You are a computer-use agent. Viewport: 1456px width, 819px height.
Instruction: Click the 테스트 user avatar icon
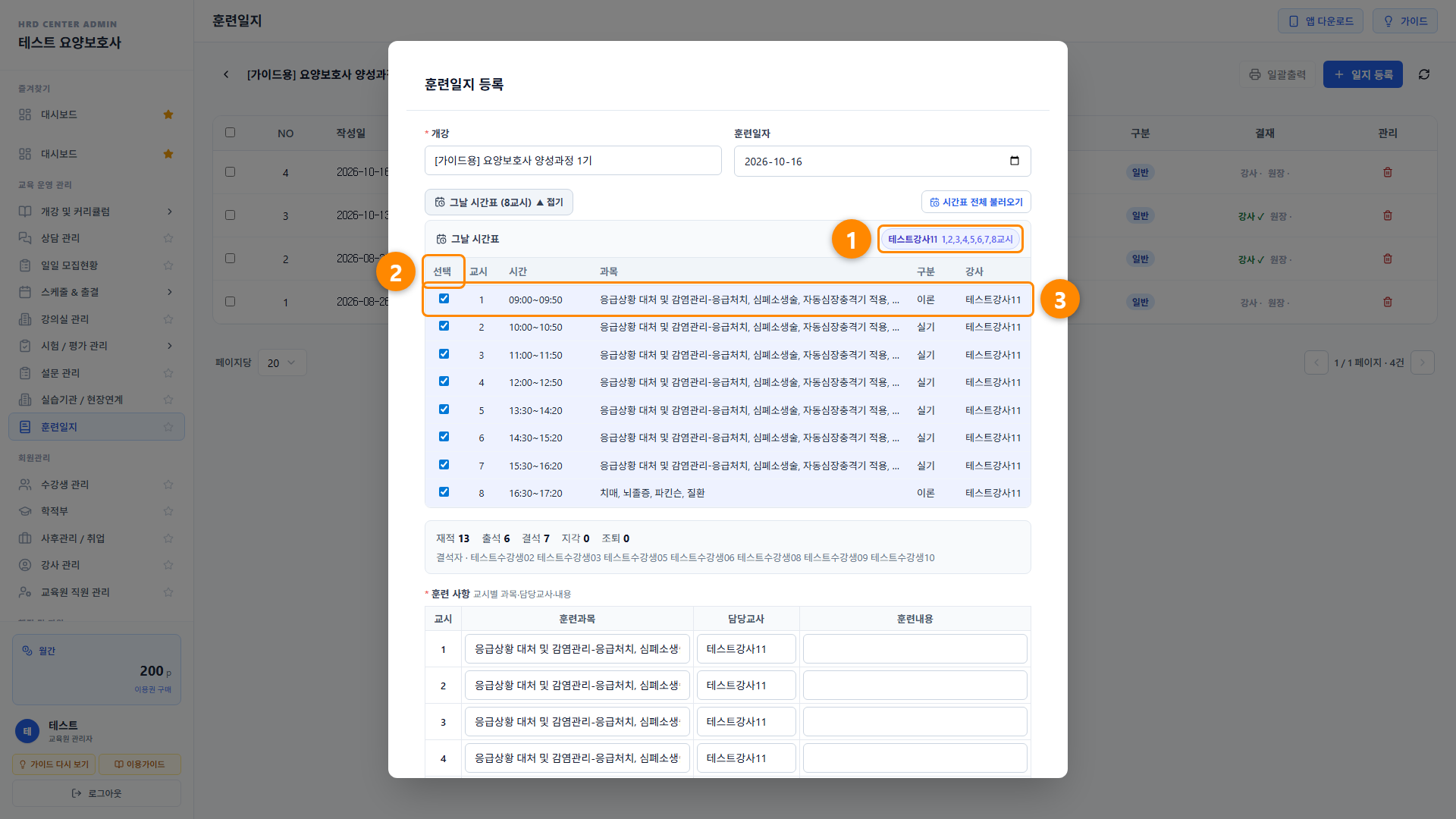27,731
